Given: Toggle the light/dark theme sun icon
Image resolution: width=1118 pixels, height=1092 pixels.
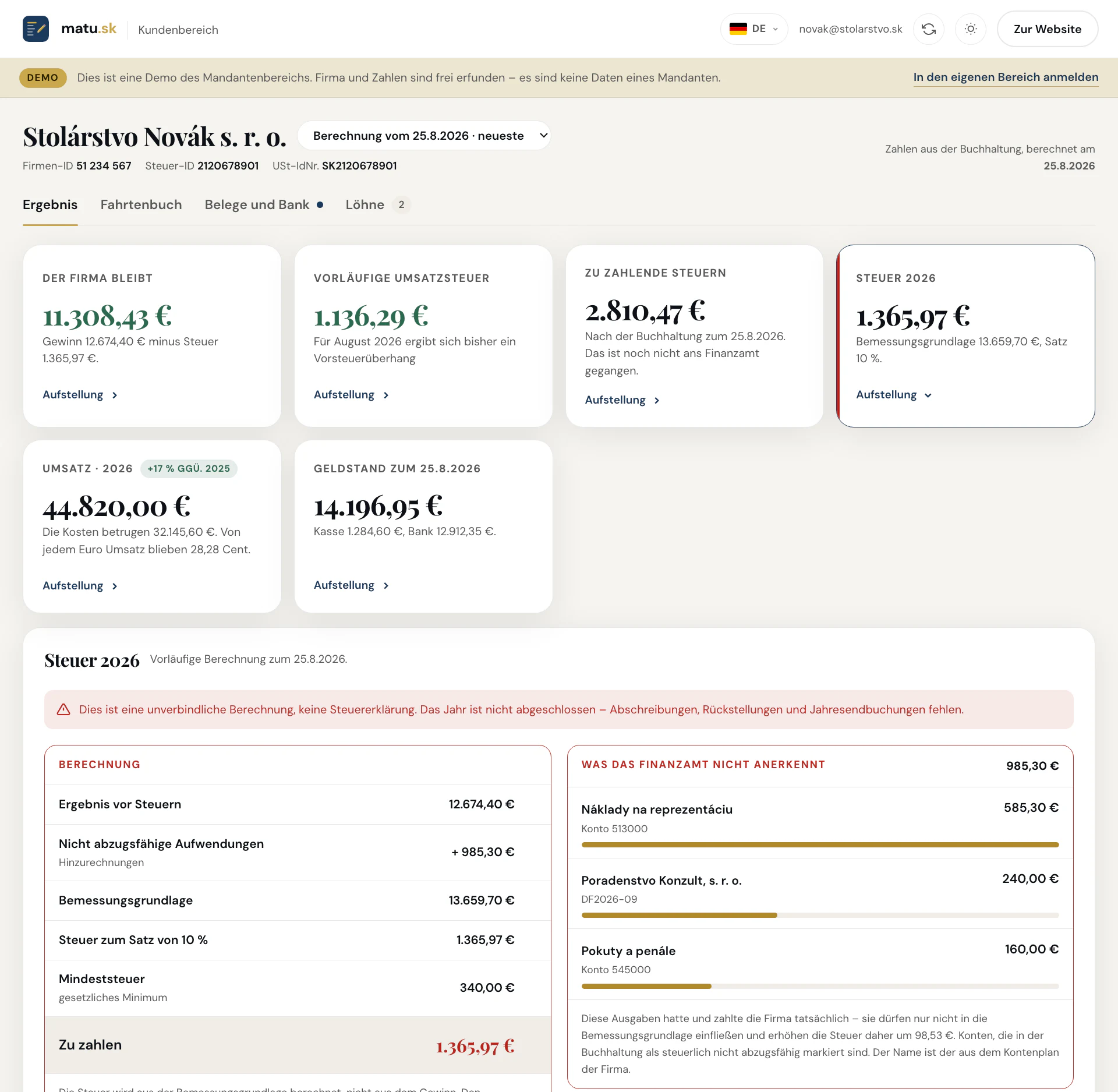Looking at the screenshot, I should 971,29.
